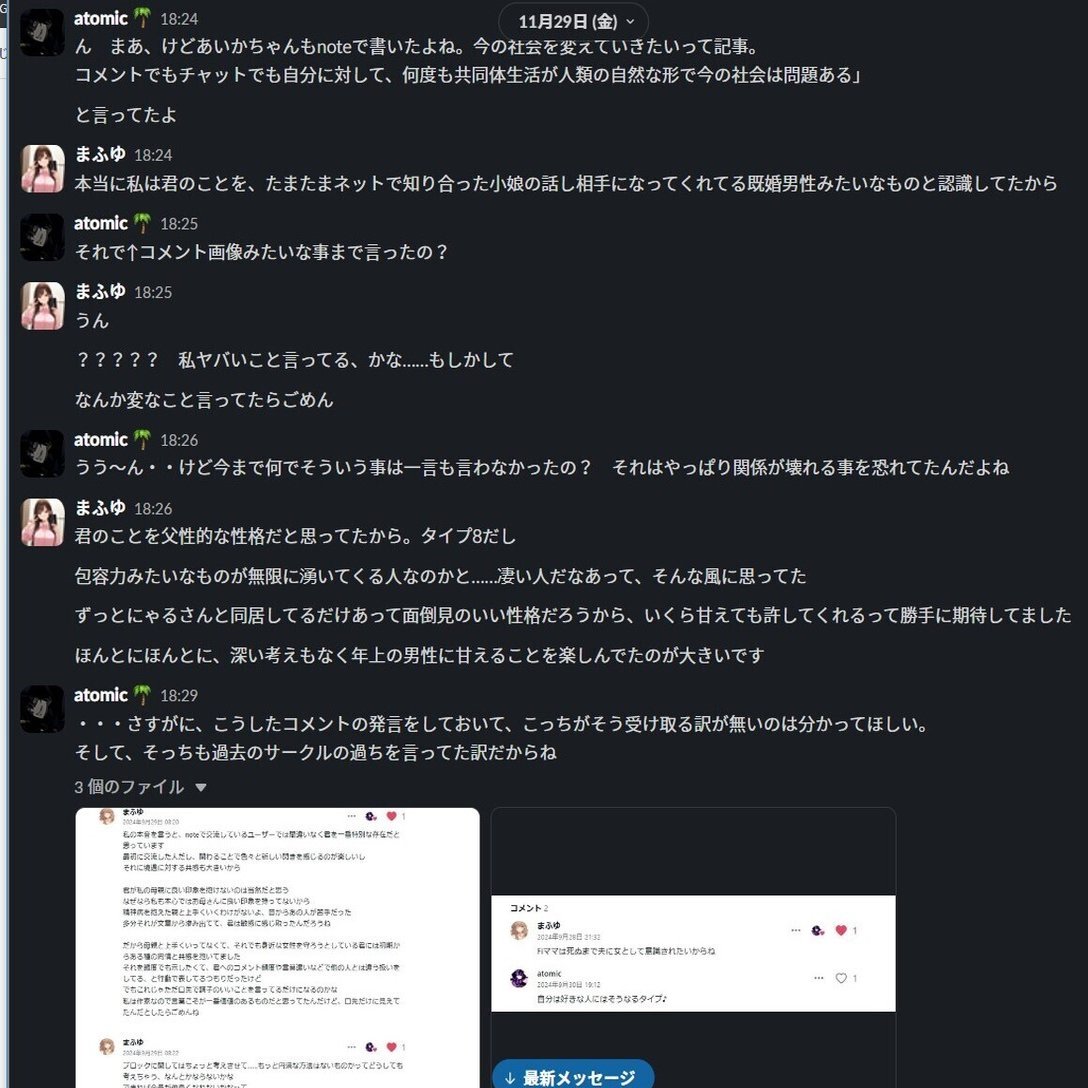The image size is (1088, 1088).
Task: Click palm tree status emoji beside atomic at 18:24
Action: coord(142,18)
